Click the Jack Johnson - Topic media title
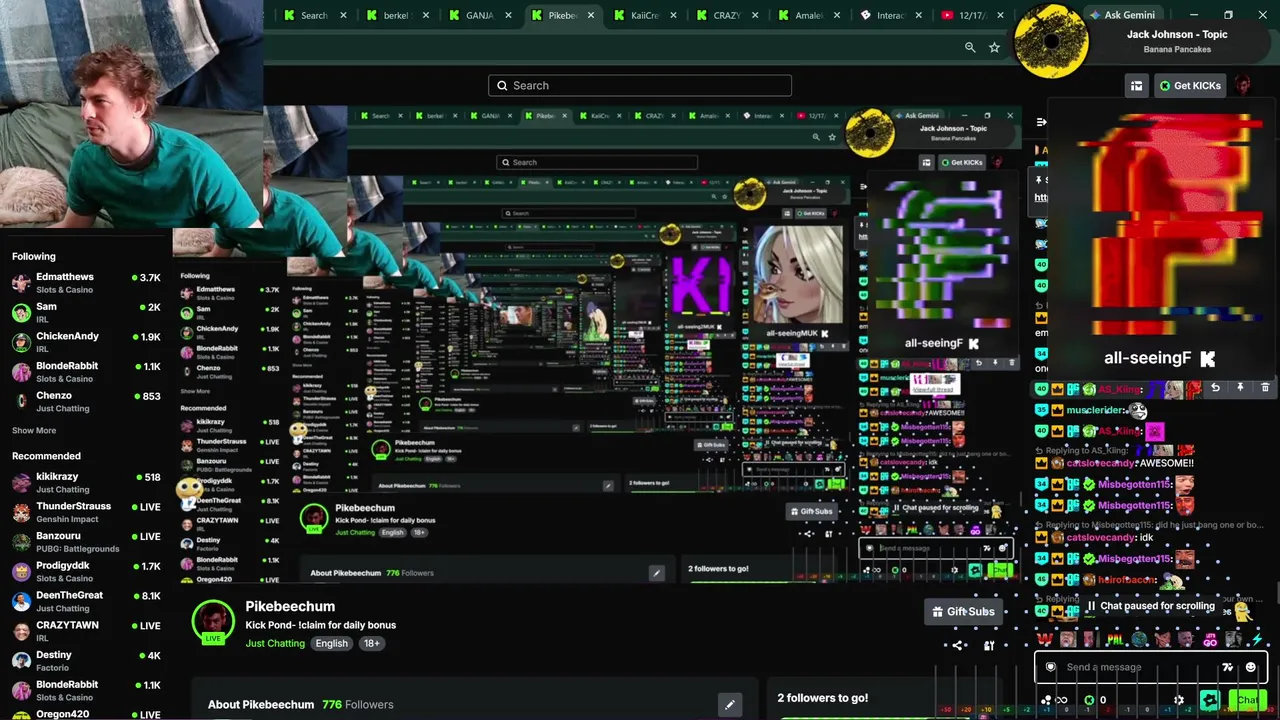 1177,34
